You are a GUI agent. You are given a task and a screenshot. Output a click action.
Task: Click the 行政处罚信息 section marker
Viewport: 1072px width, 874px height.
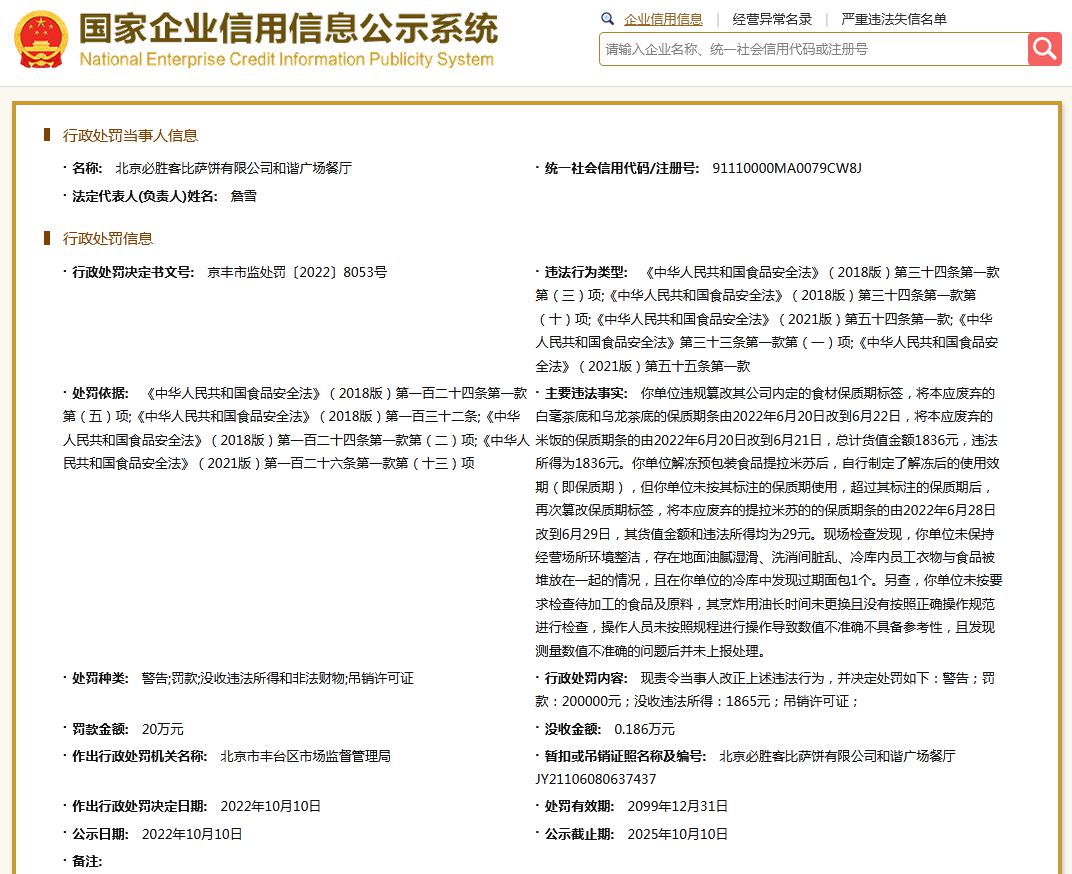pos(47,238)
